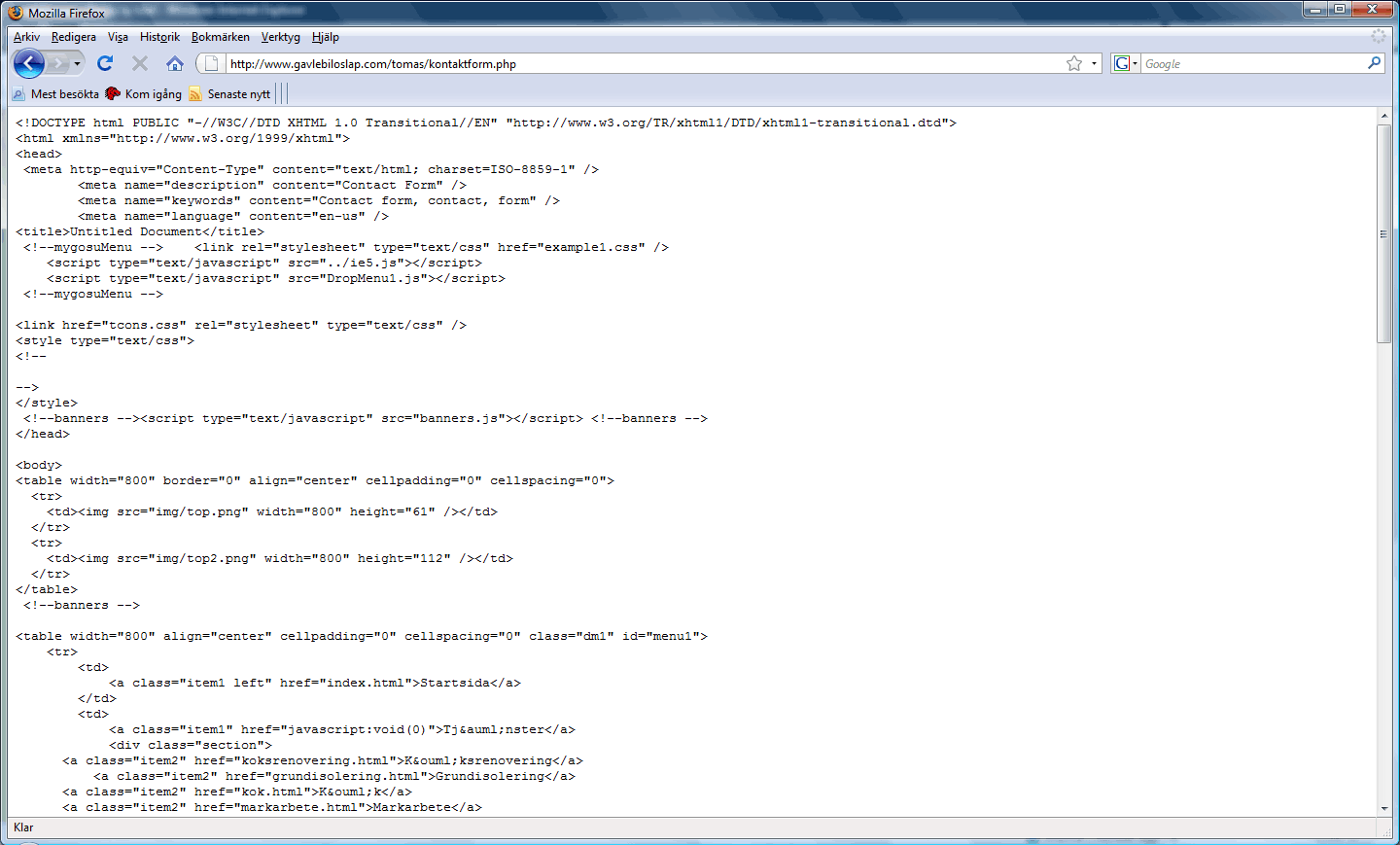Open the Redigera menu

[x=74, y=37]
